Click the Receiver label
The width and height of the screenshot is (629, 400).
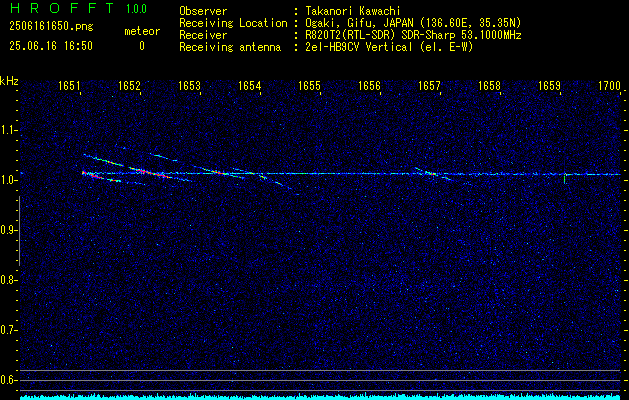coord(203,35)
